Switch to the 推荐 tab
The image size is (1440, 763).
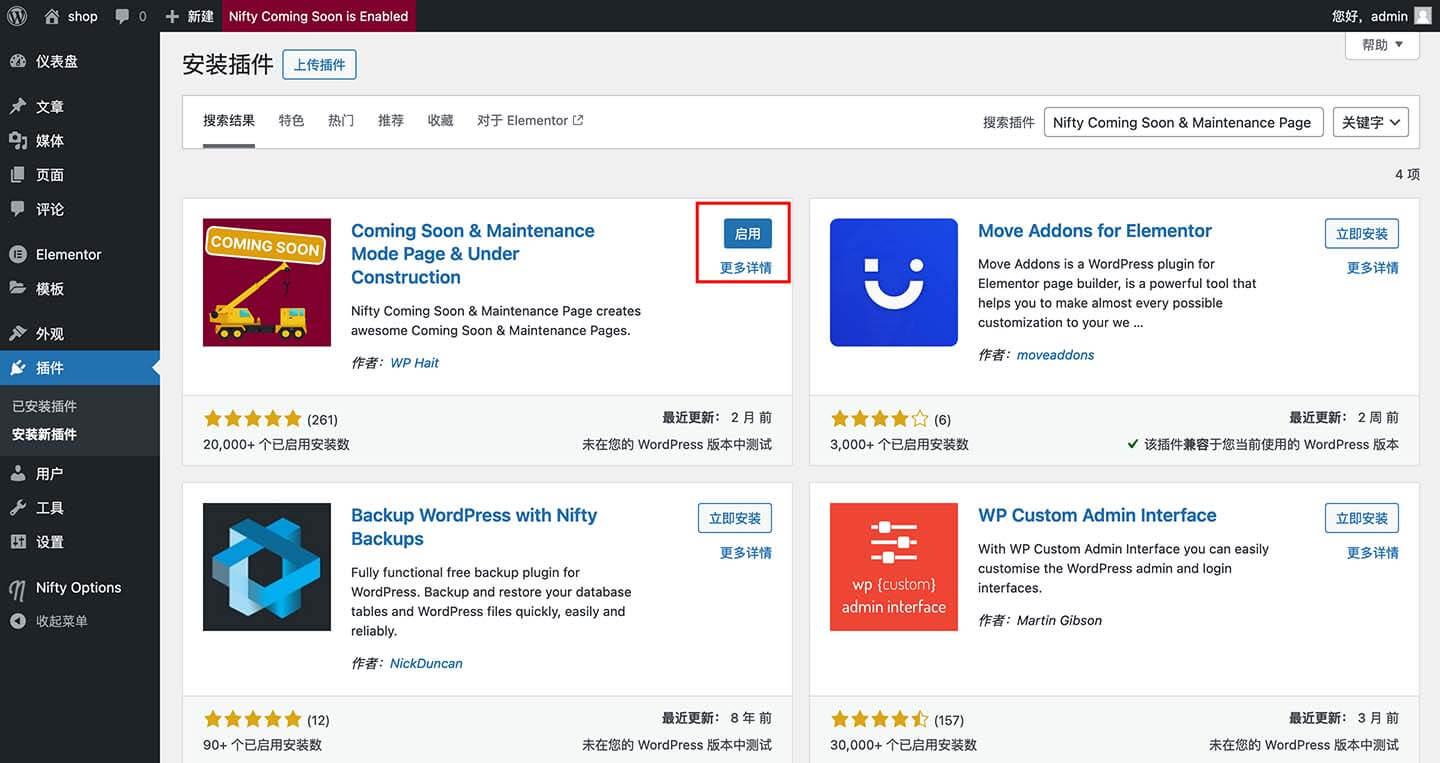pos(391,120)
